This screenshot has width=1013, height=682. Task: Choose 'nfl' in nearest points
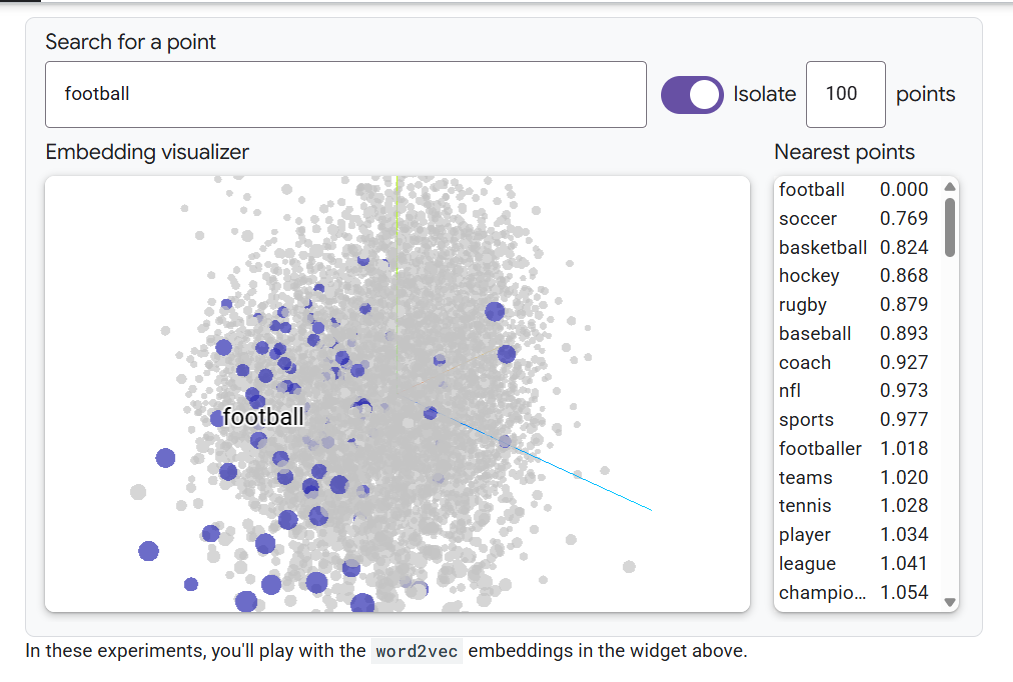[790, 391]
